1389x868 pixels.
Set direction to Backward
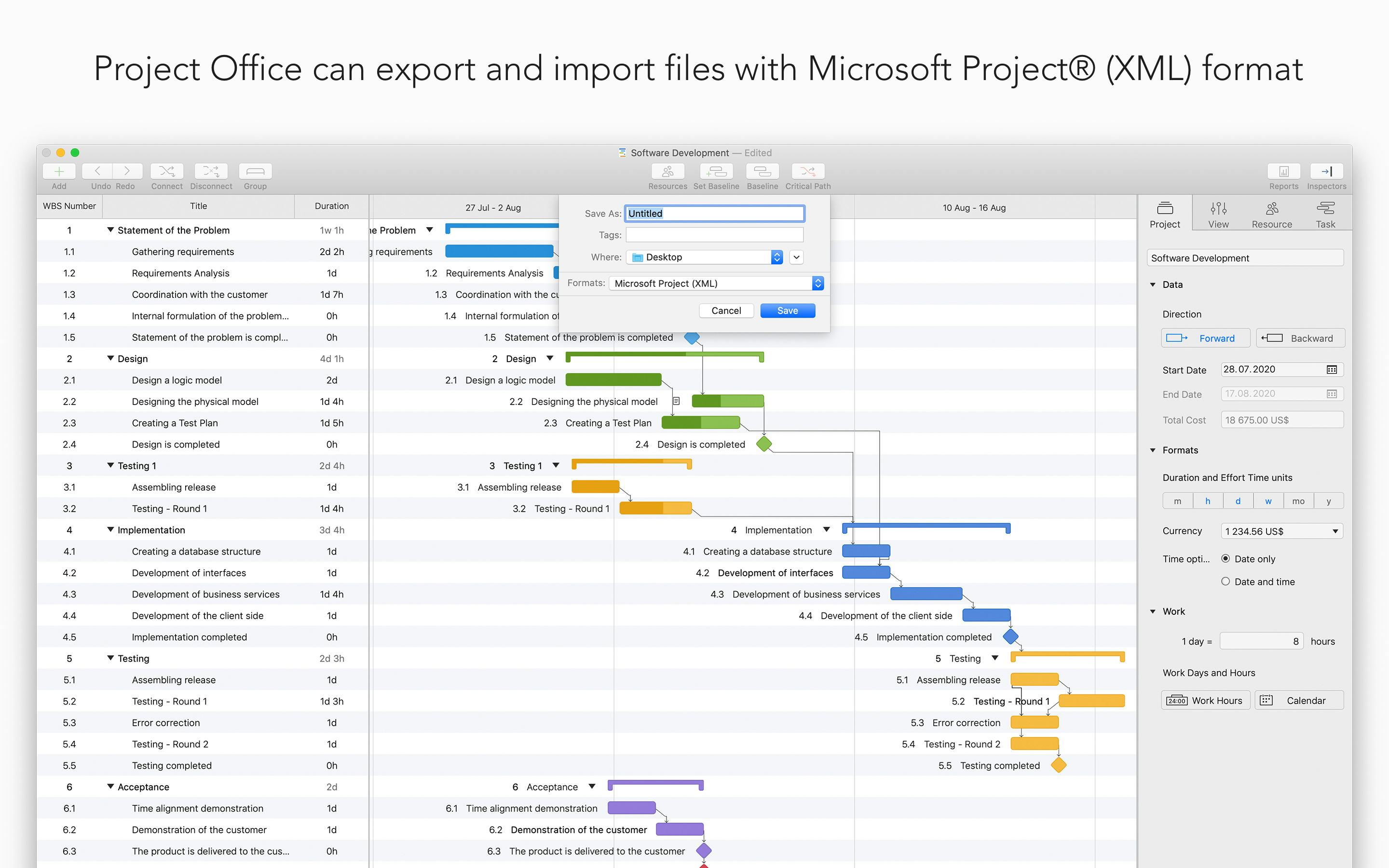click(1300, 338)
